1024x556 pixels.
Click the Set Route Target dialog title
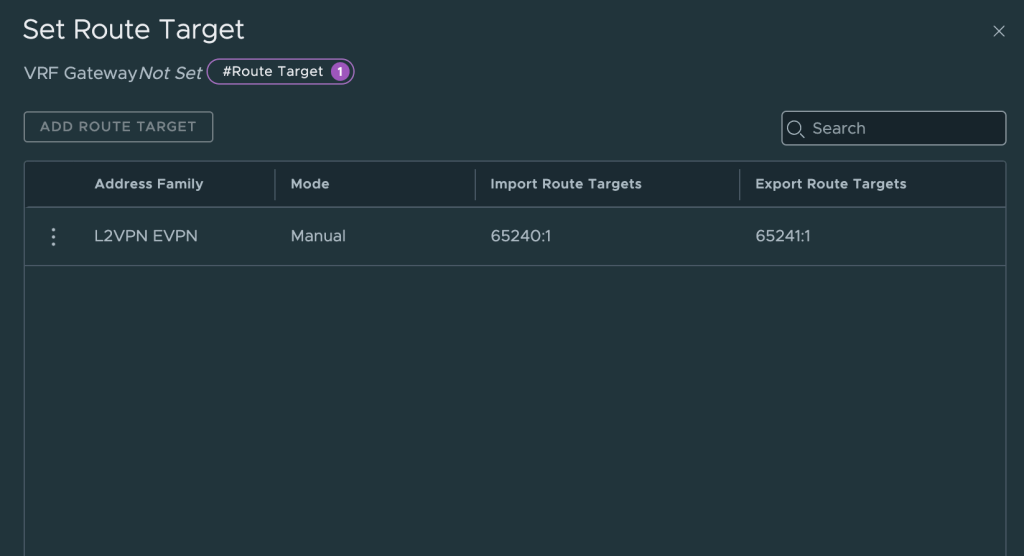133,30
